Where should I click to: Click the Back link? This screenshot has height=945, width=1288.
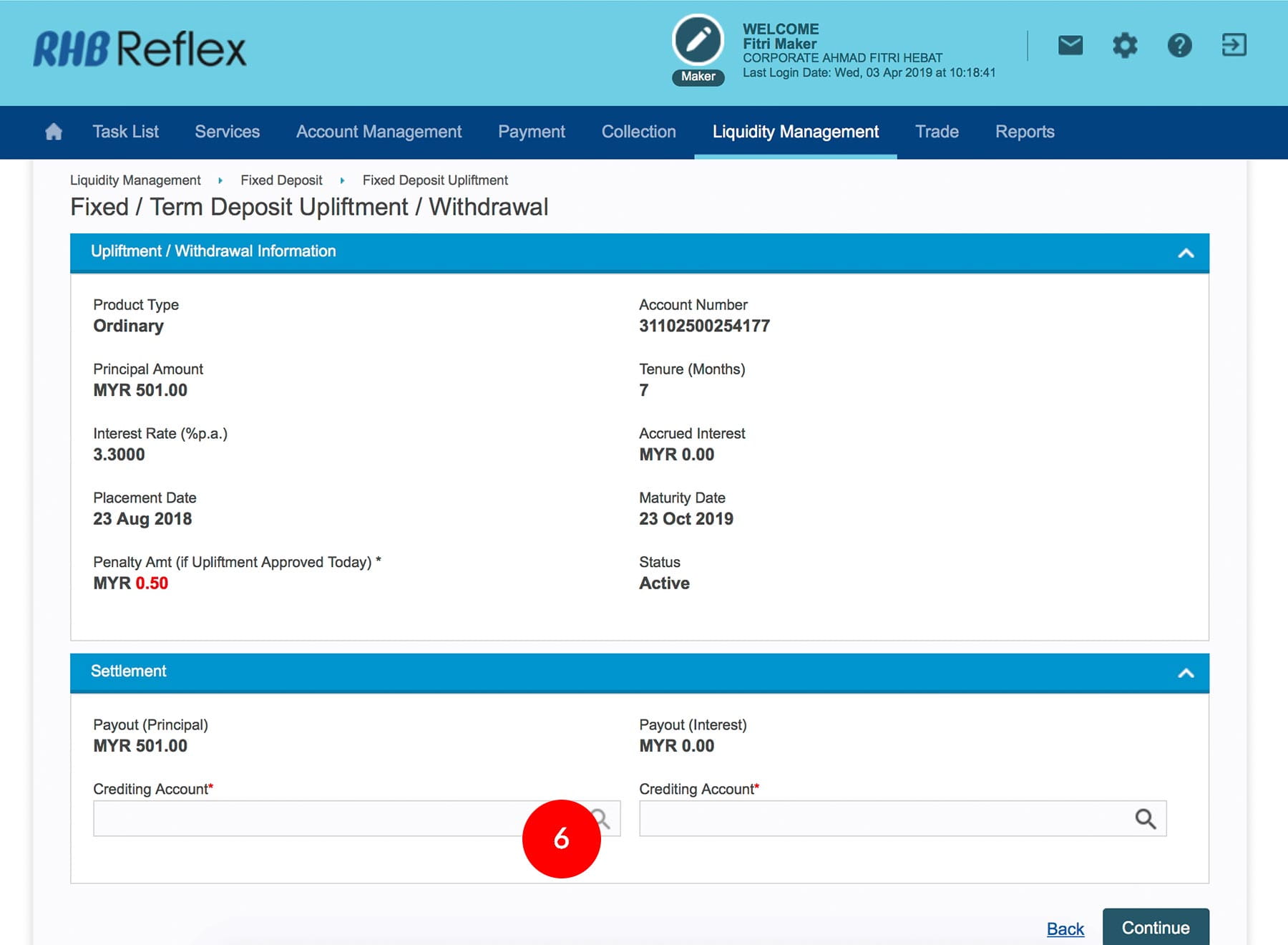pos(1065,929)
